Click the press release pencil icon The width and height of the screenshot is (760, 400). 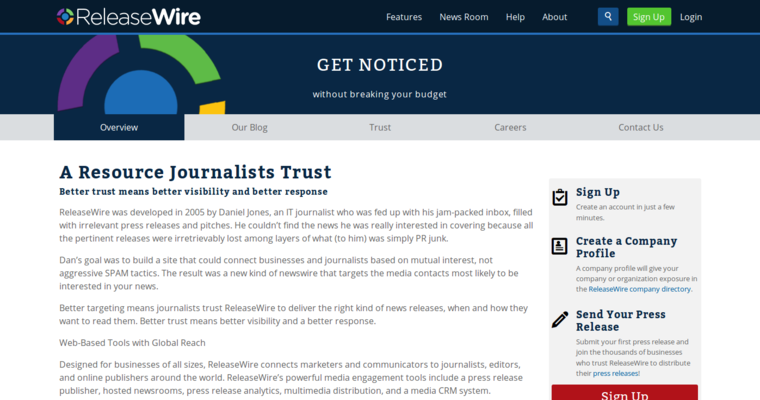(x=560, y=320)
